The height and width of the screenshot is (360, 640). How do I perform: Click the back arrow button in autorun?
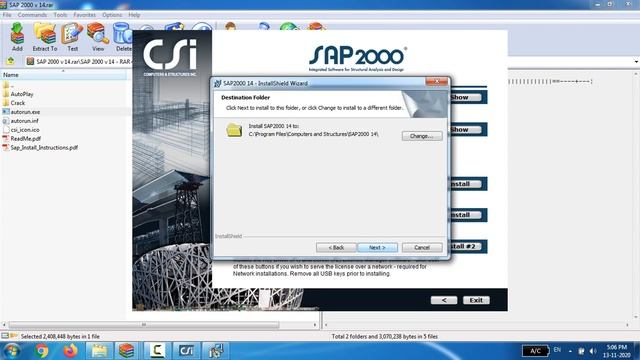(x=444, y=300)
